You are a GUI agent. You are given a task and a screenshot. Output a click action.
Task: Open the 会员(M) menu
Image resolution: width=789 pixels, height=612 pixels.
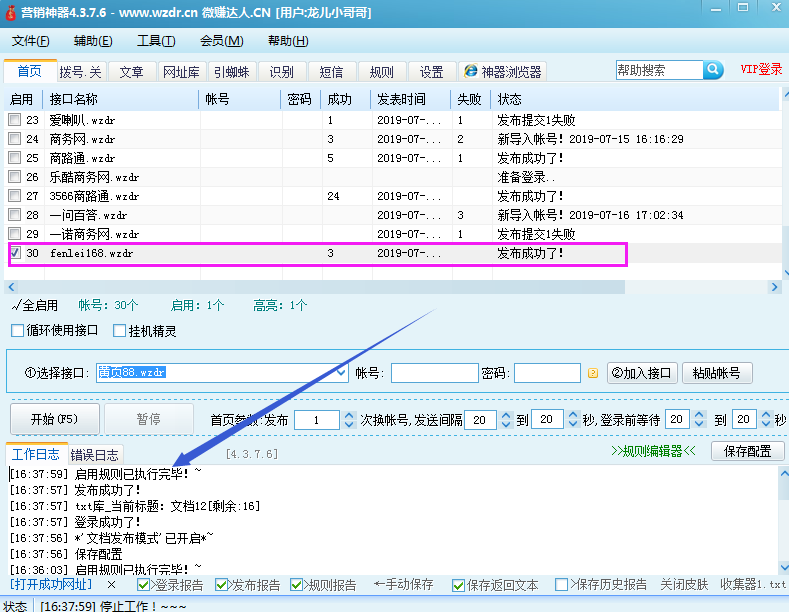tap(221, 41)
